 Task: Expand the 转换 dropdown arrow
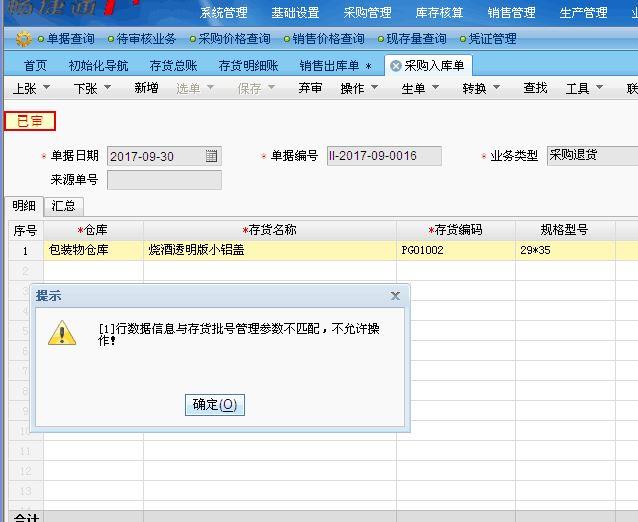(496, 87)
